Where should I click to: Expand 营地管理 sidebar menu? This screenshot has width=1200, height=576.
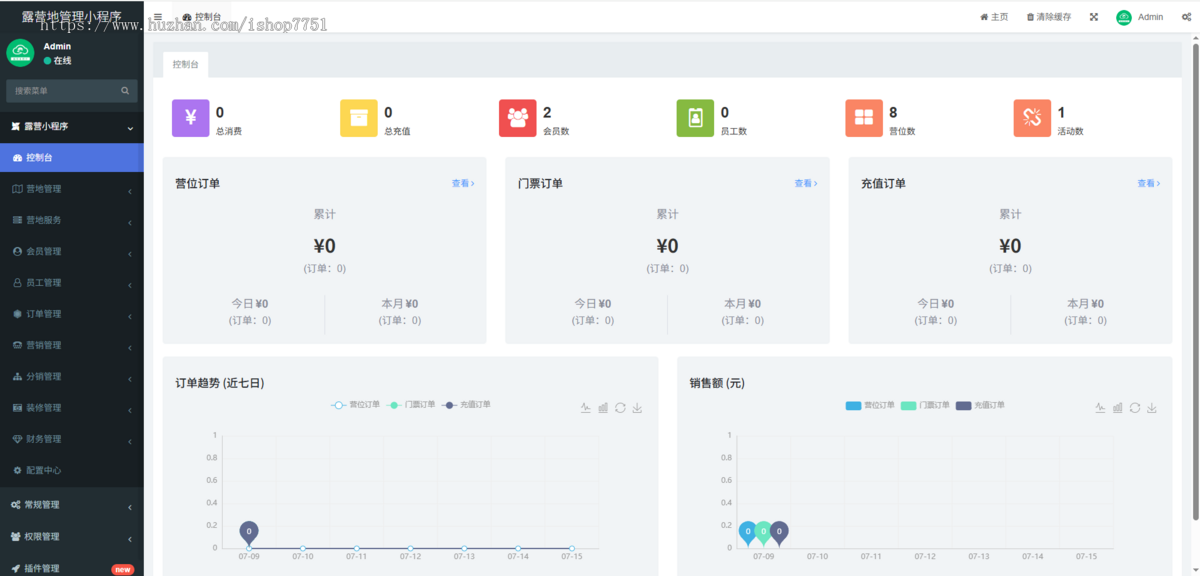pyautogui.click(x=72, y=189)
